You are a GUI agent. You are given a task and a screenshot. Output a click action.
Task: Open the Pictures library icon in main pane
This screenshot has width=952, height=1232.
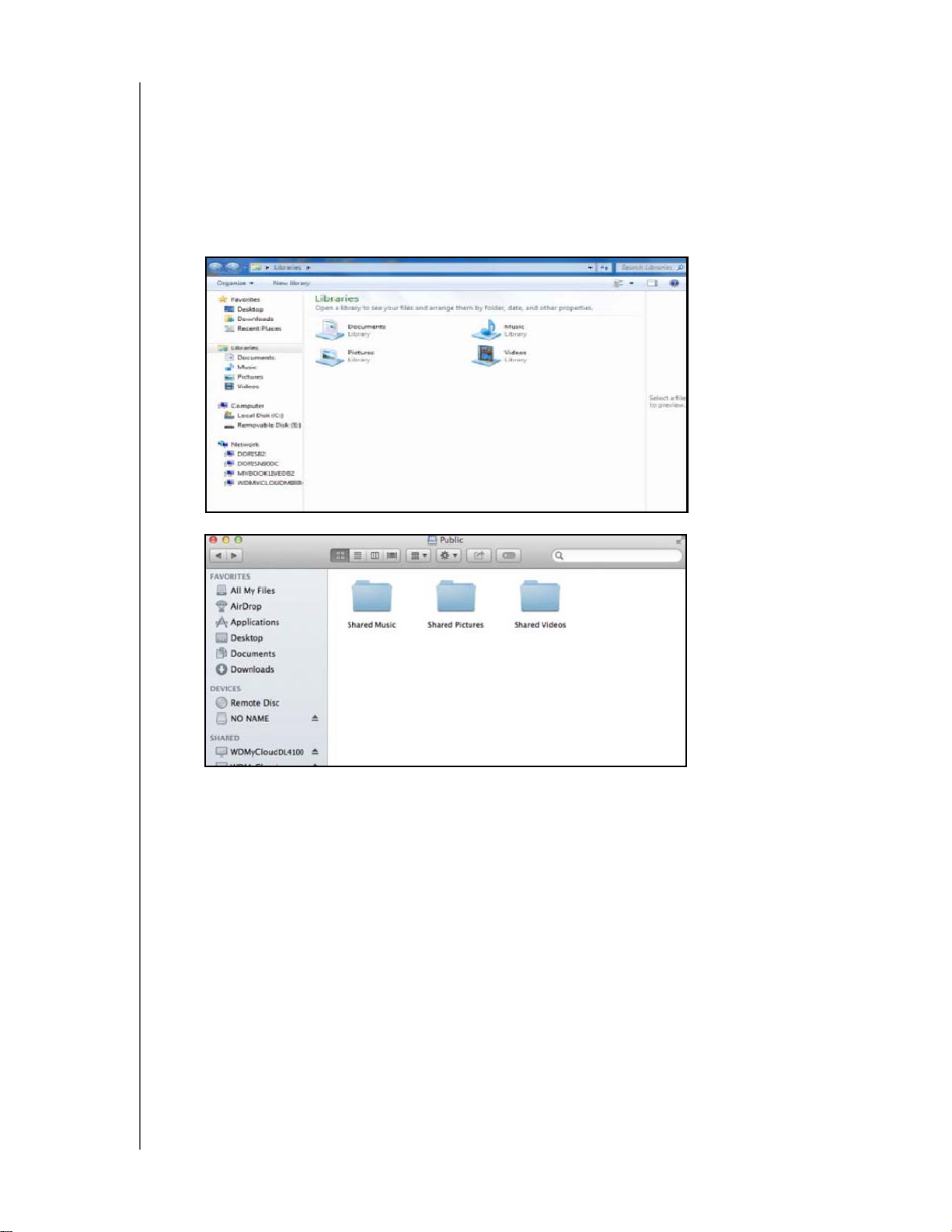[x=330, y=356]
